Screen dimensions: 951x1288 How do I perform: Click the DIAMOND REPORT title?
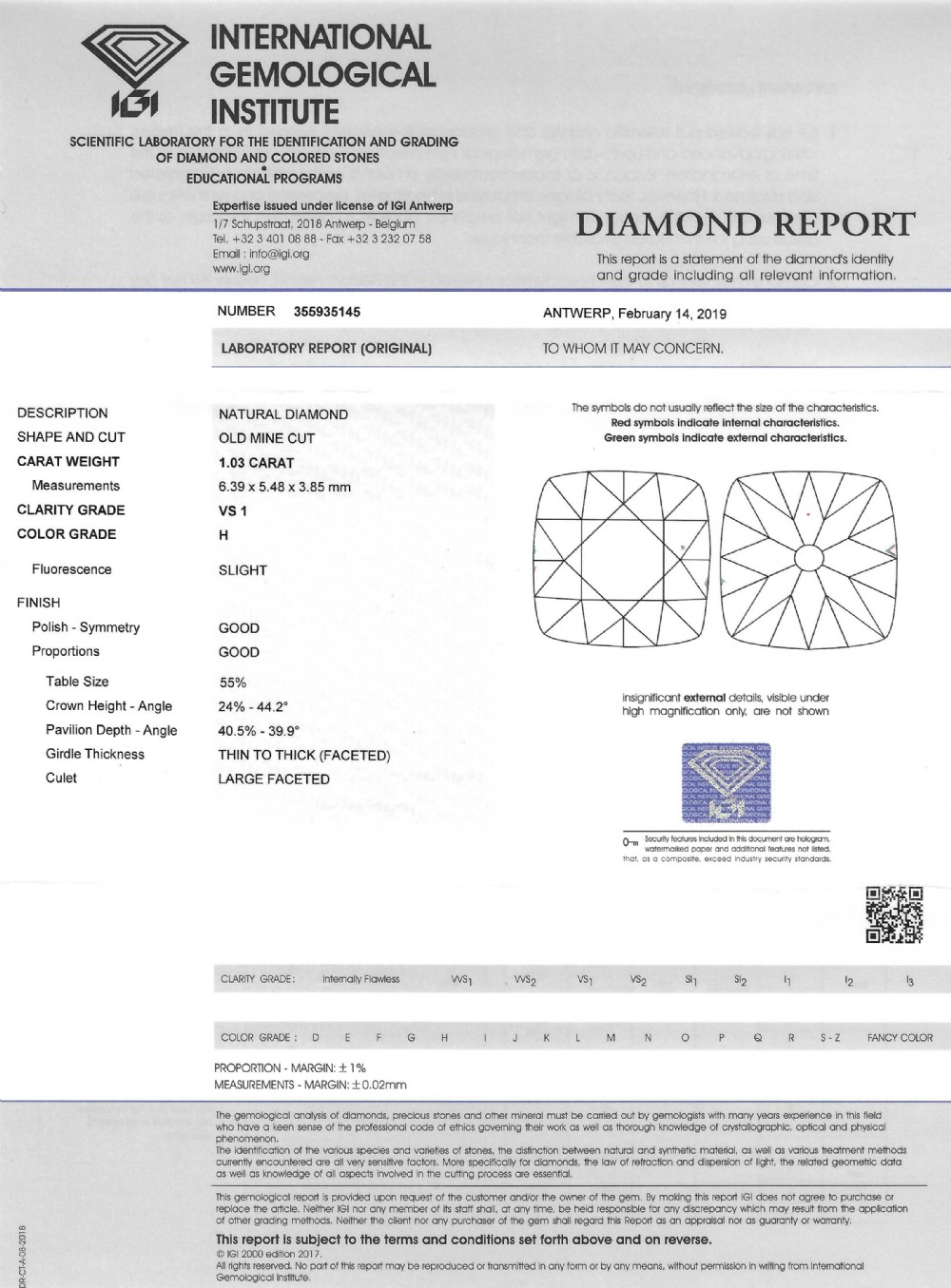(x=745, y=224)
